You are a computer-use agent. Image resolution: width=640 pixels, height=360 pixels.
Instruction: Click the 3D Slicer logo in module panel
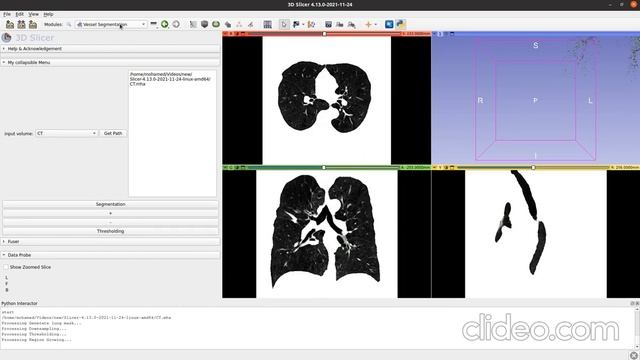(x=7, y=38)
